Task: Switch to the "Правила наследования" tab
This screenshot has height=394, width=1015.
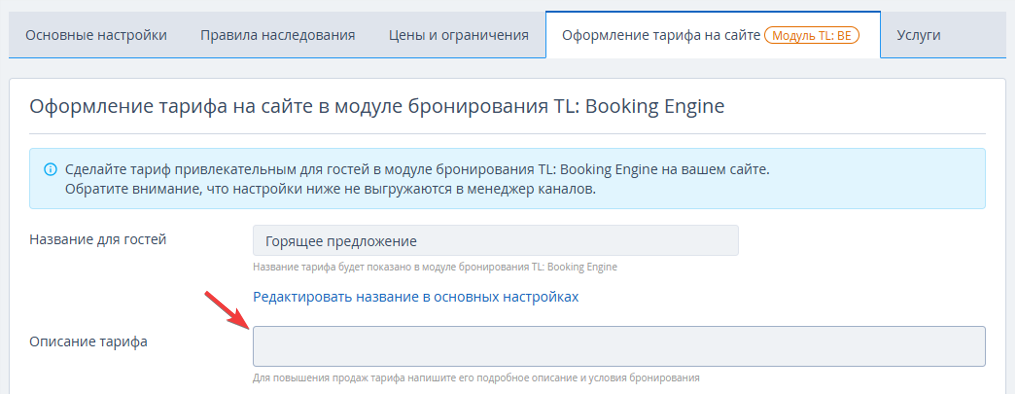Action: click(x=278, y=35)
